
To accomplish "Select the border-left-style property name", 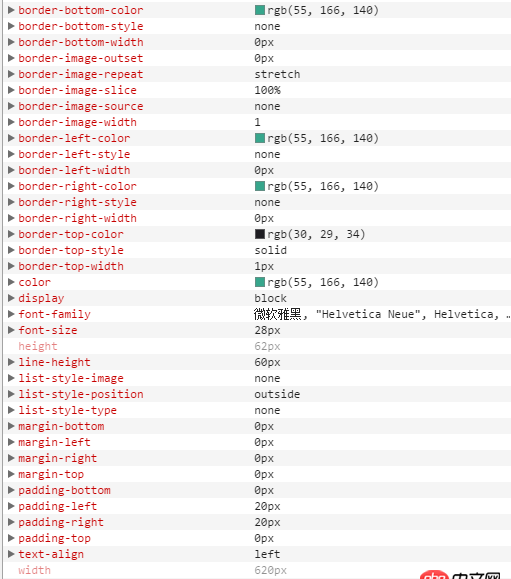I will (74, 154).
